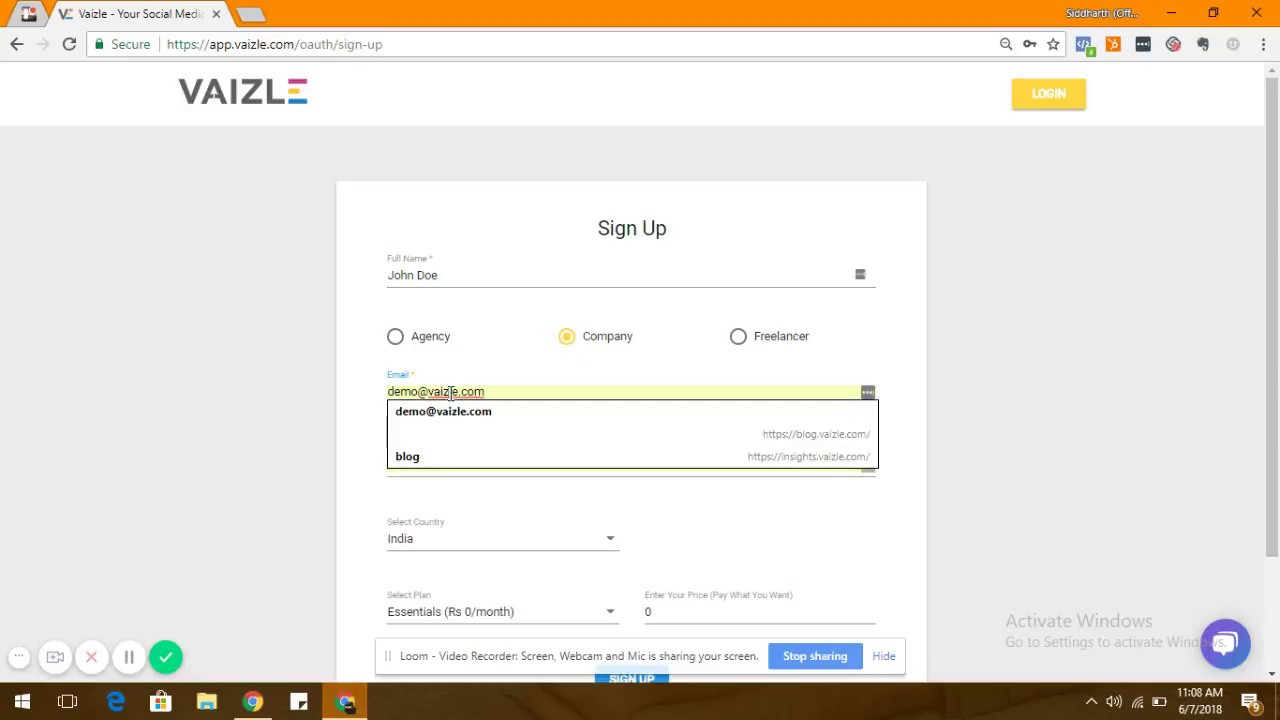Click the VAIZLE logo
This screenshot has height=720, width=1280.
[243, 92]
